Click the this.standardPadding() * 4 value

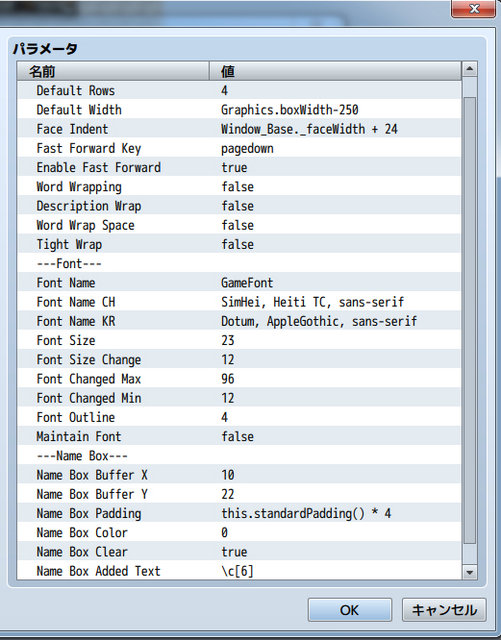[x=335, y=513]
